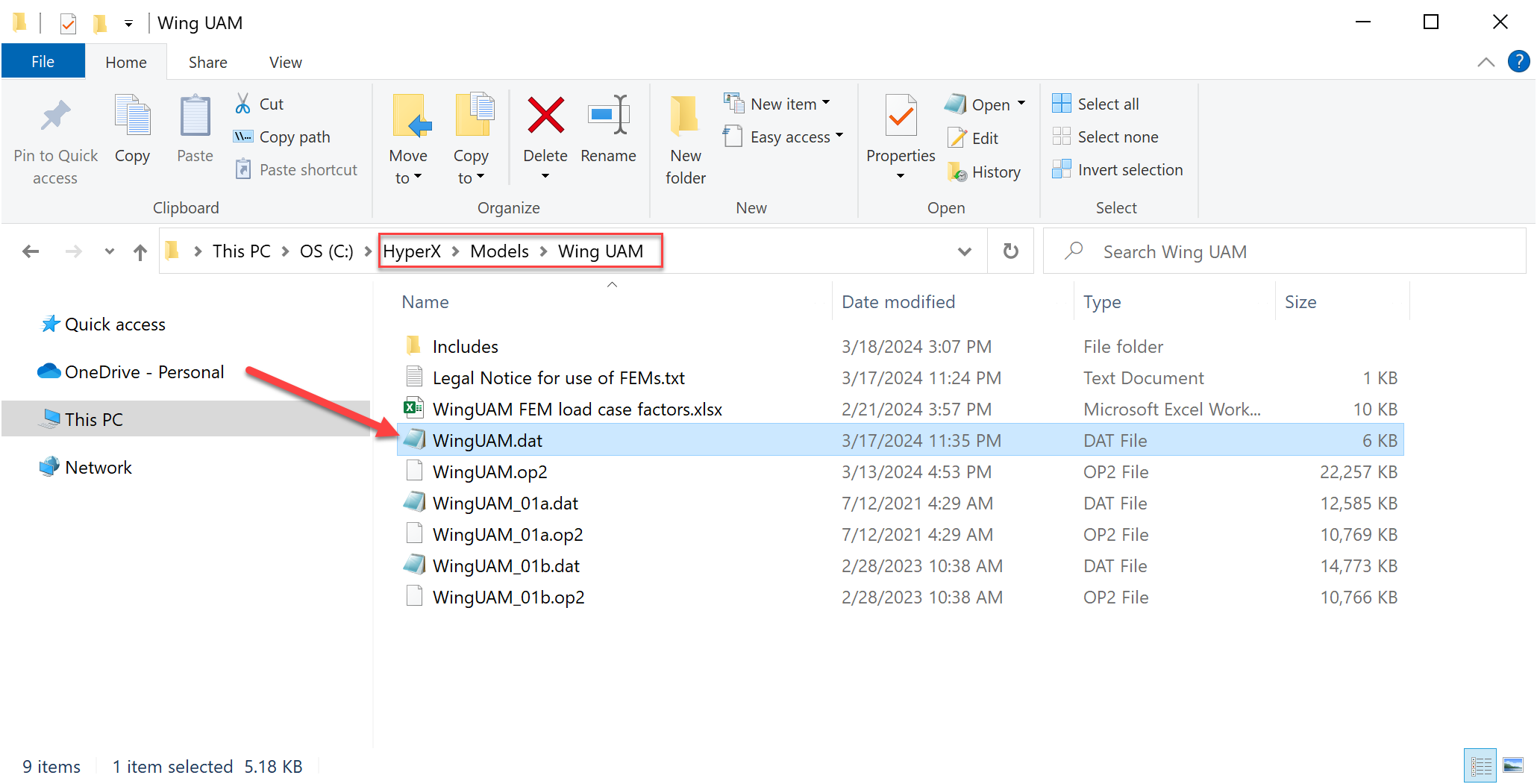Expand the Delete button dropdown arrow

pyautogui.click(x=545, y=177)
